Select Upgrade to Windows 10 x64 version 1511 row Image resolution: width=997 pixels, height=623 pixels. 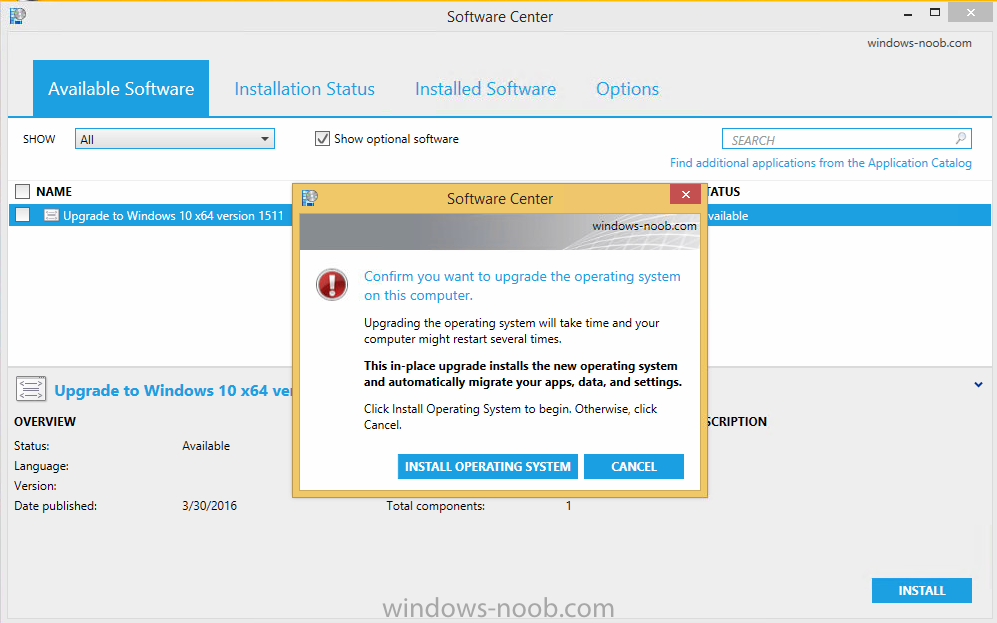[500, 216]
